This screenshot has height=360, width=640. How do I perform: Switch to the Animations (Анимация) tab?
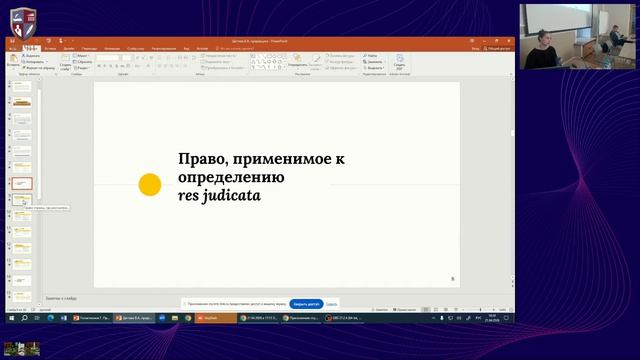coord(112,48)
